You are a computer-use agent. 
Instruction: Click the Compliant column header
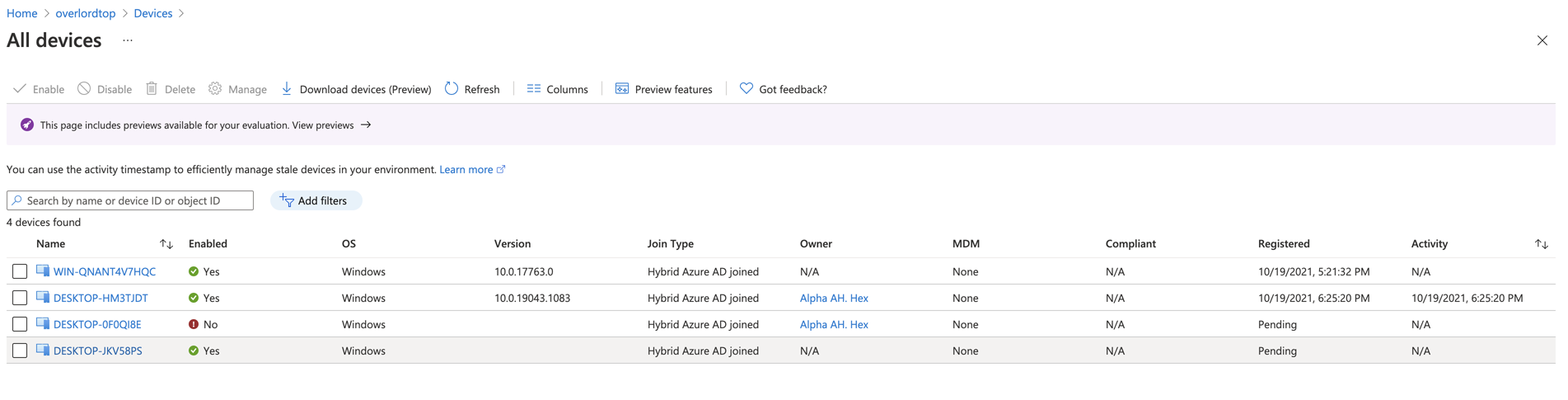click(x=1130, y=243)
